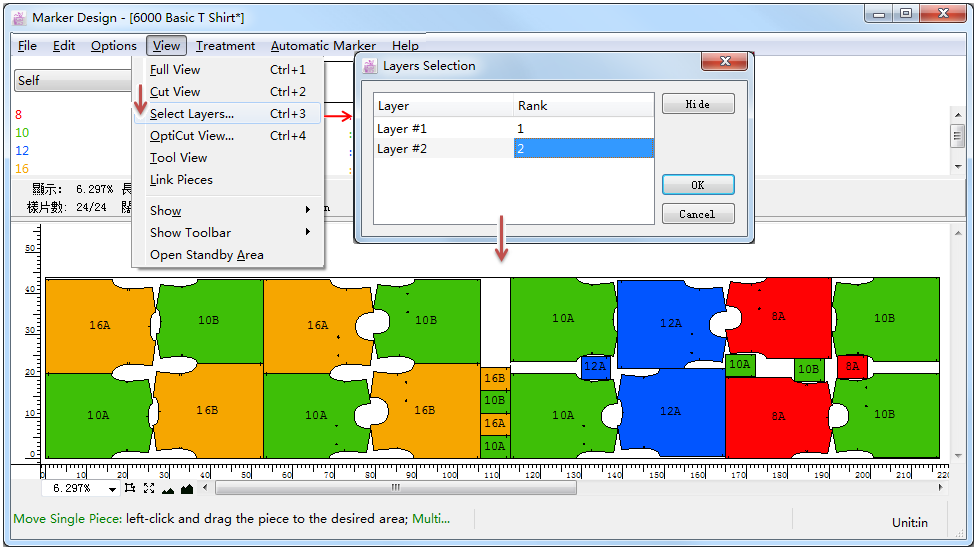Open the zoom percentage dropdown
The image size is (978, 552).
(112, 489)
